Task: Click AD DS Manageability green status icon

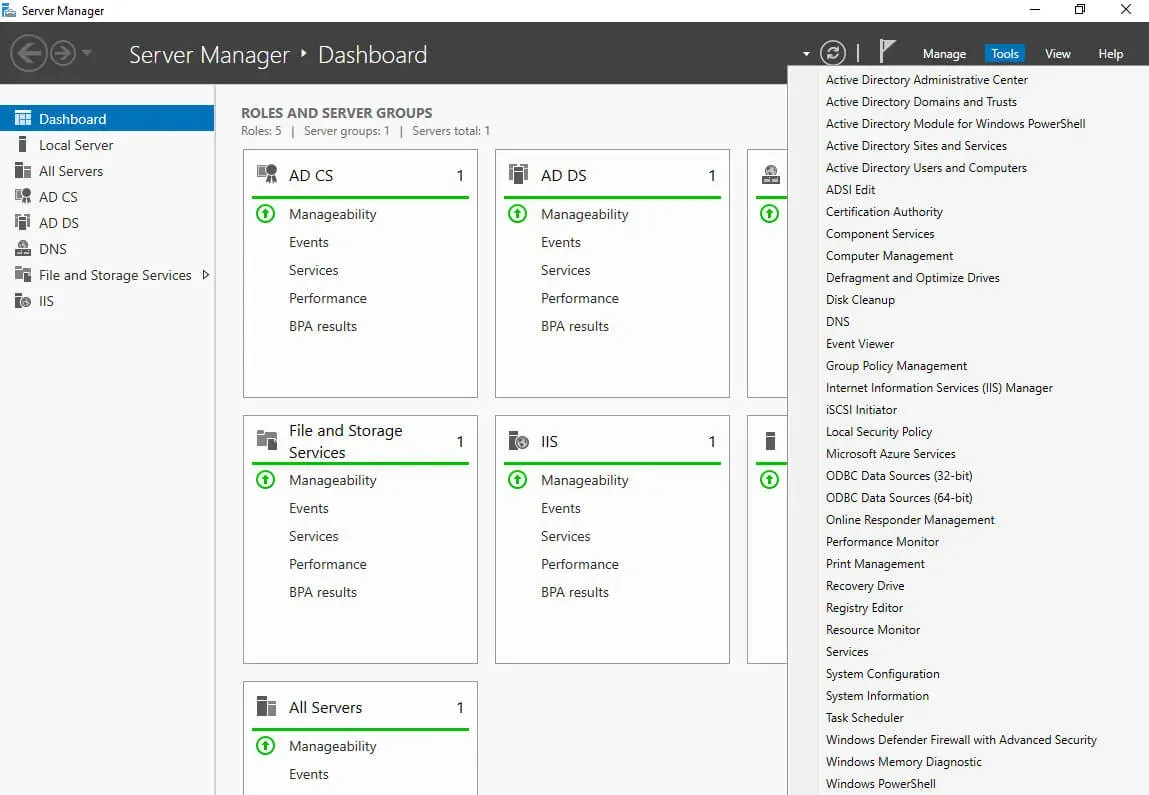Action: click(x=517, y=214)
